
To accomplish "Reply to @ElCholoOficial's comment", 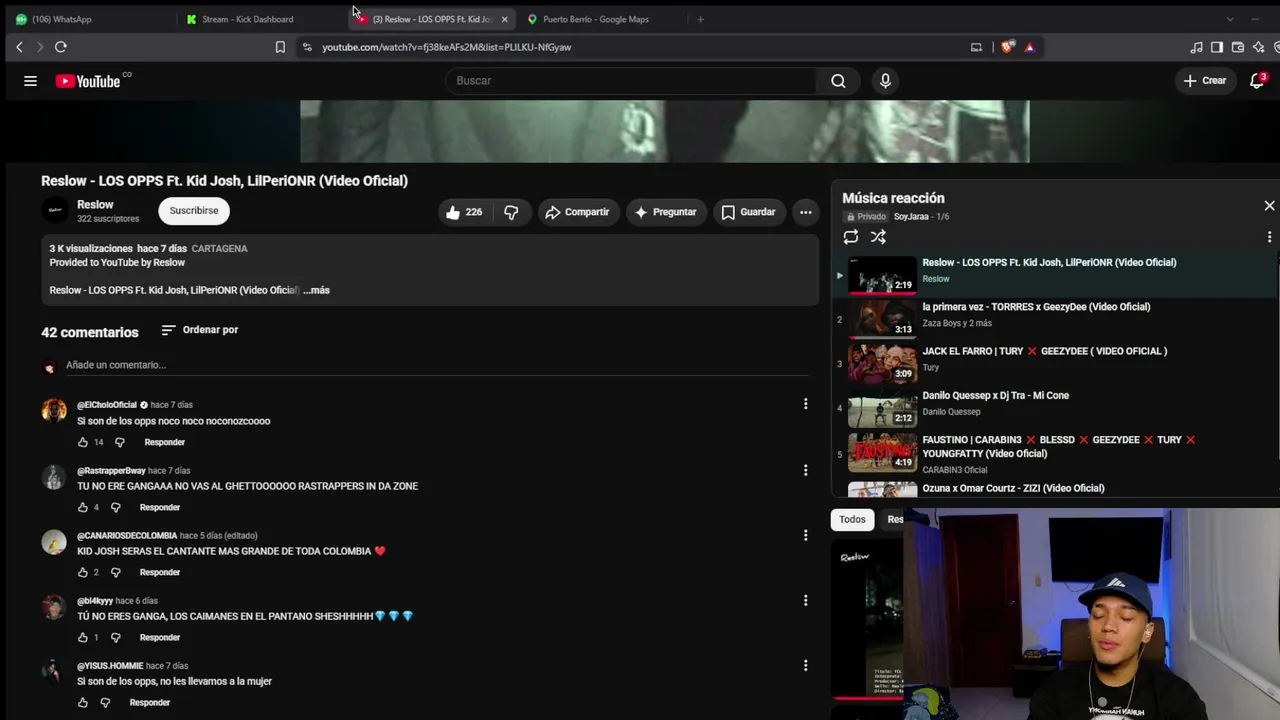I will pos(164,442).
